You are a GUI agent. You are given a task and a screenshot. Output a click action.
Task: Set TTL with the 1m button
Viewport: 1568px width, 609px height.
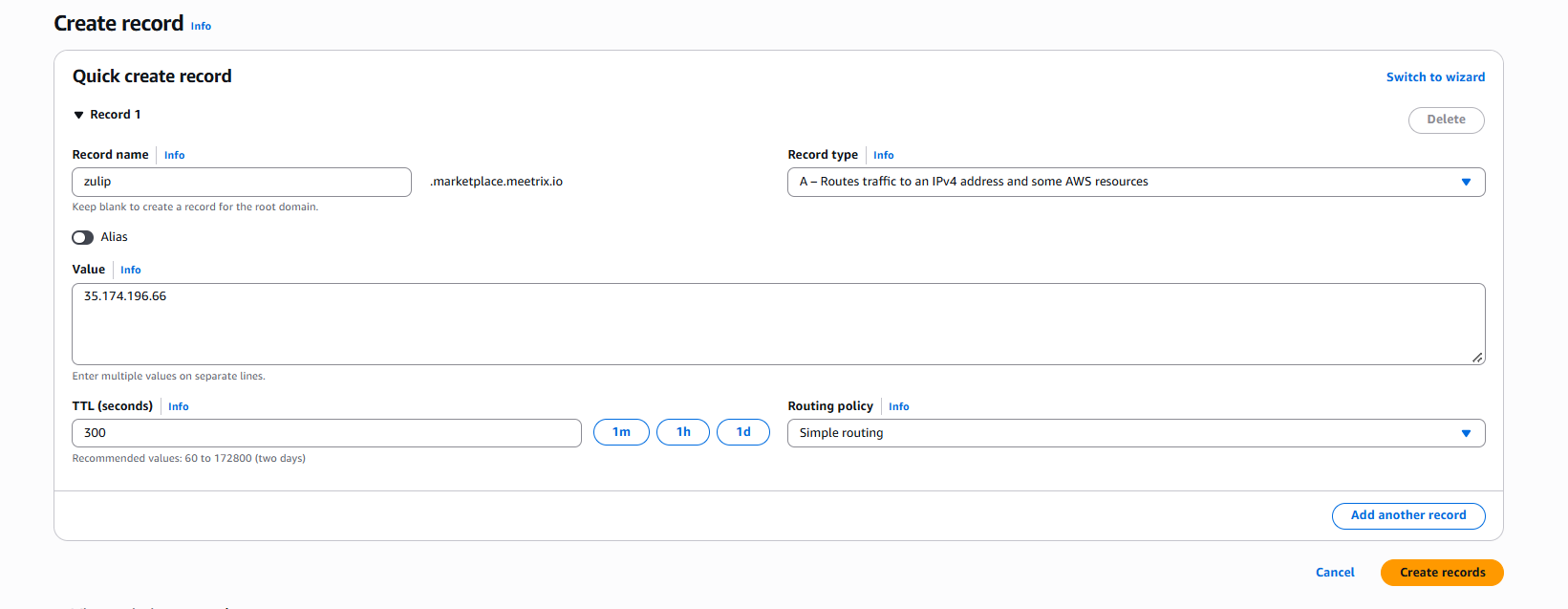[621, 432]
